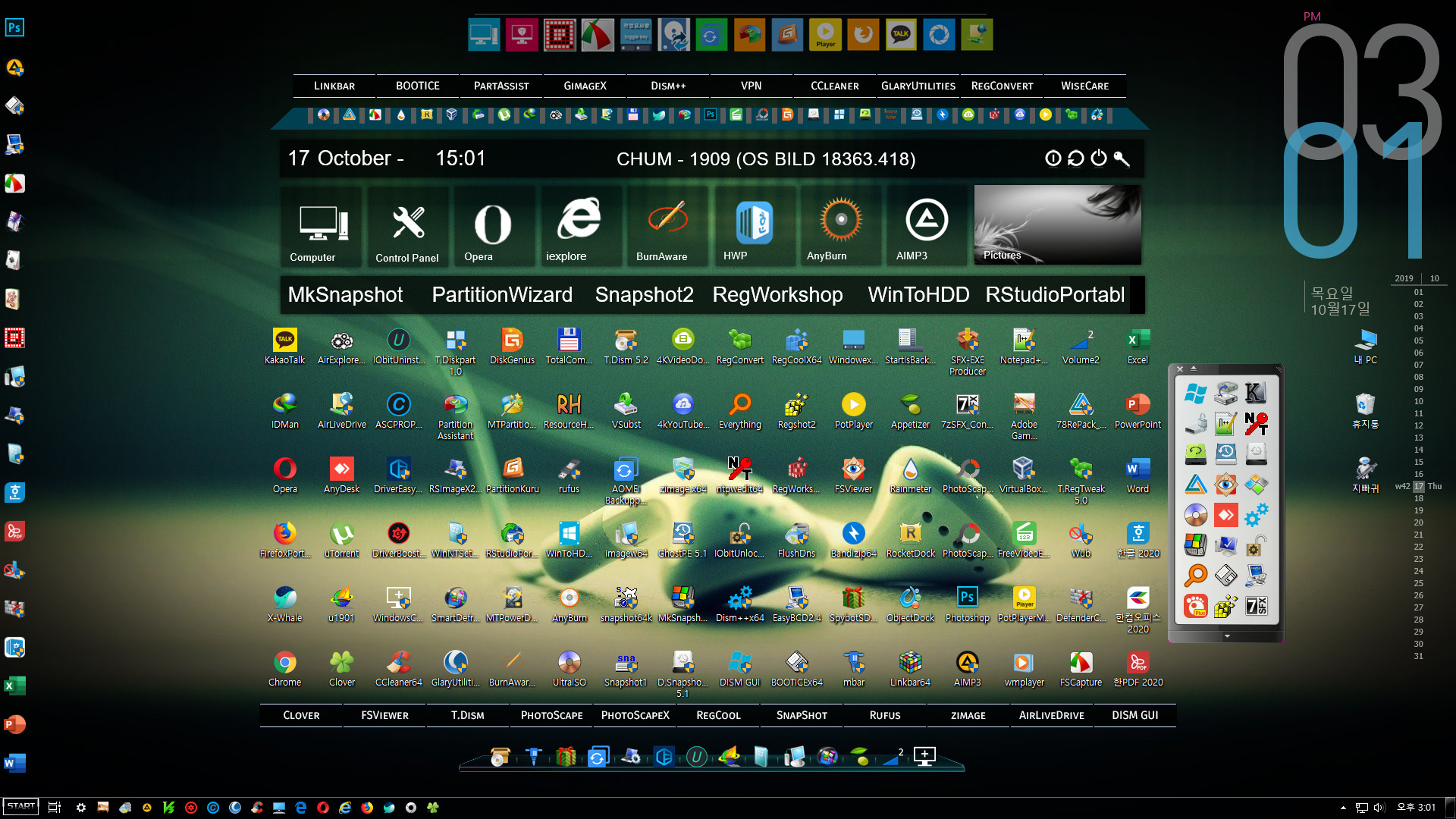Select CCLEANER in top menu

(x=835, y=86)
